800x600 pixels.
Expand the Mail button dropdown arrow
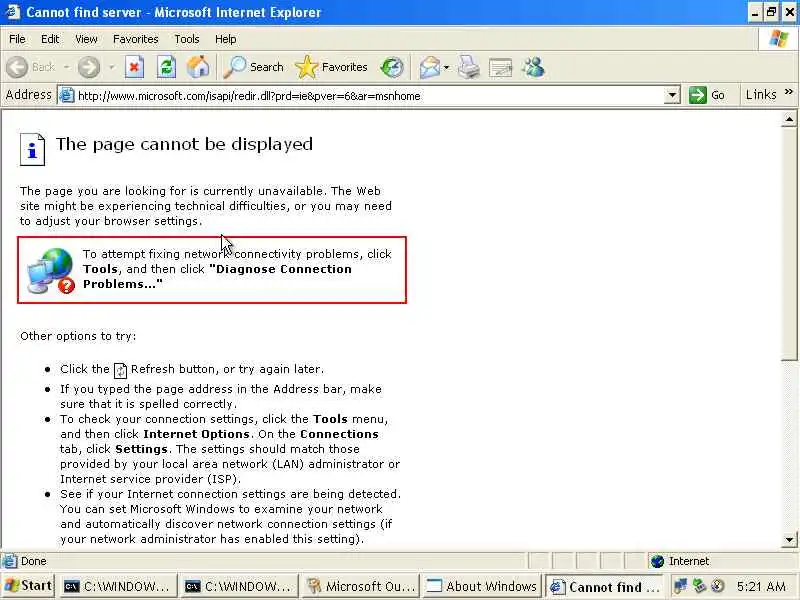coord(446,67)
